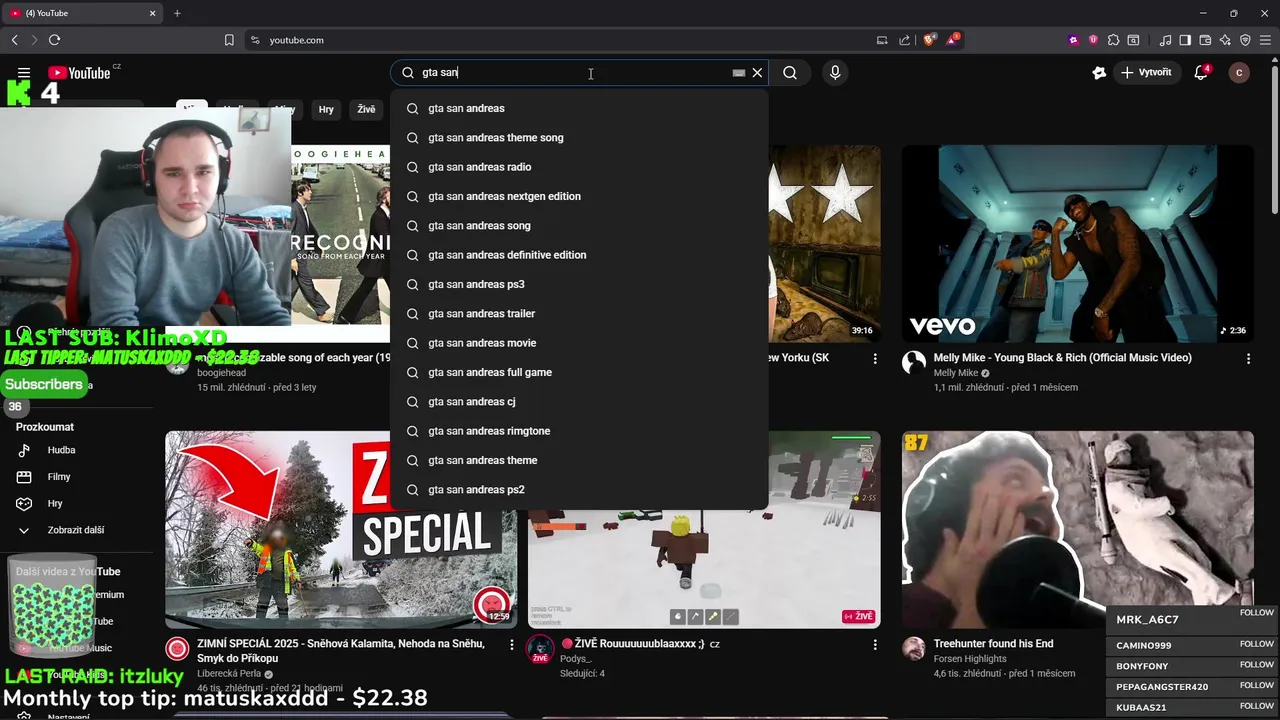Choose suggestion gta san andreas trailer

click(579, 314)
